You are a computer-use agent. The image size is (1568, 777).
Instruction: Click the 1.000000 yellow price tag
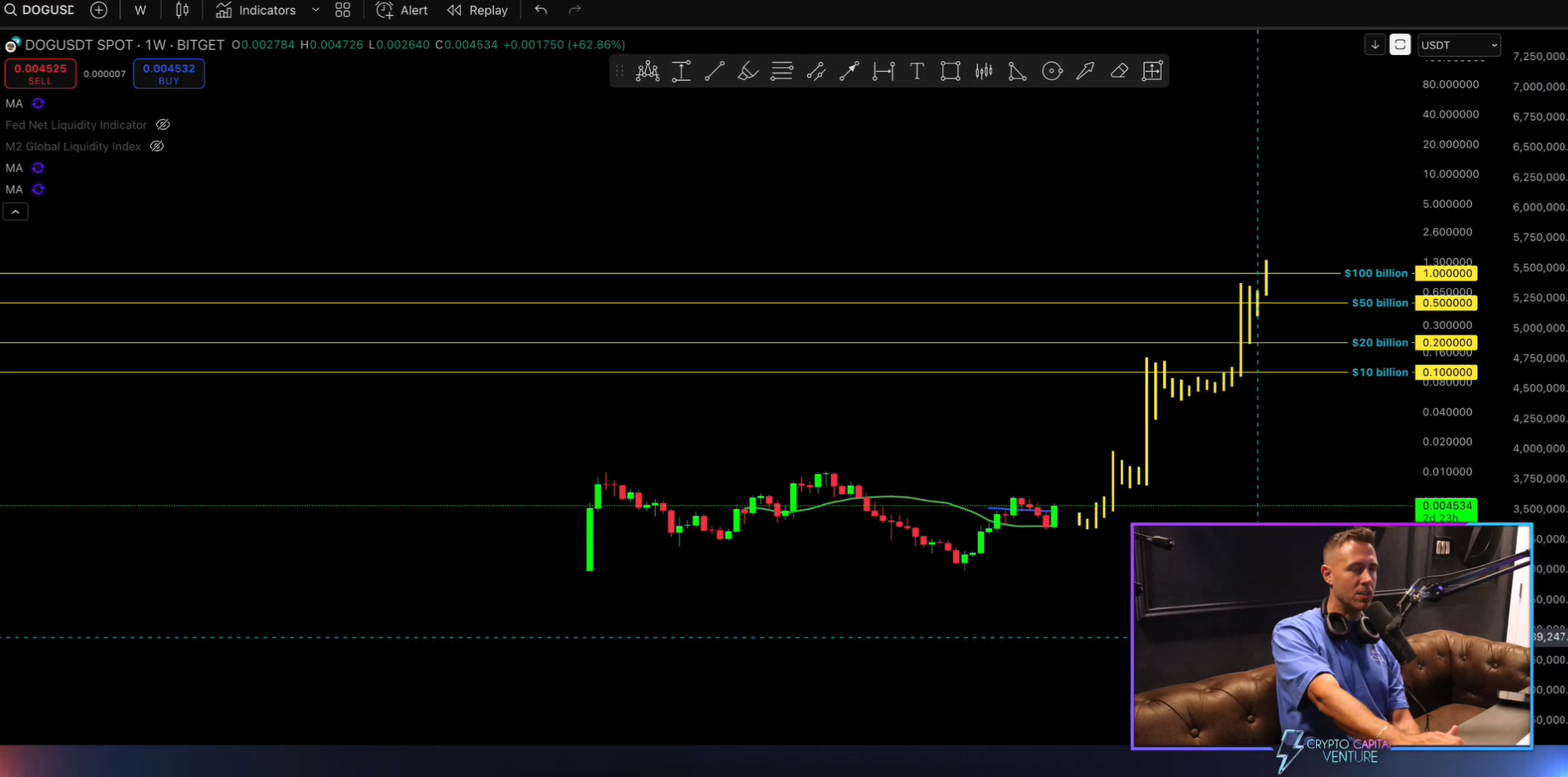[1447, 274]
